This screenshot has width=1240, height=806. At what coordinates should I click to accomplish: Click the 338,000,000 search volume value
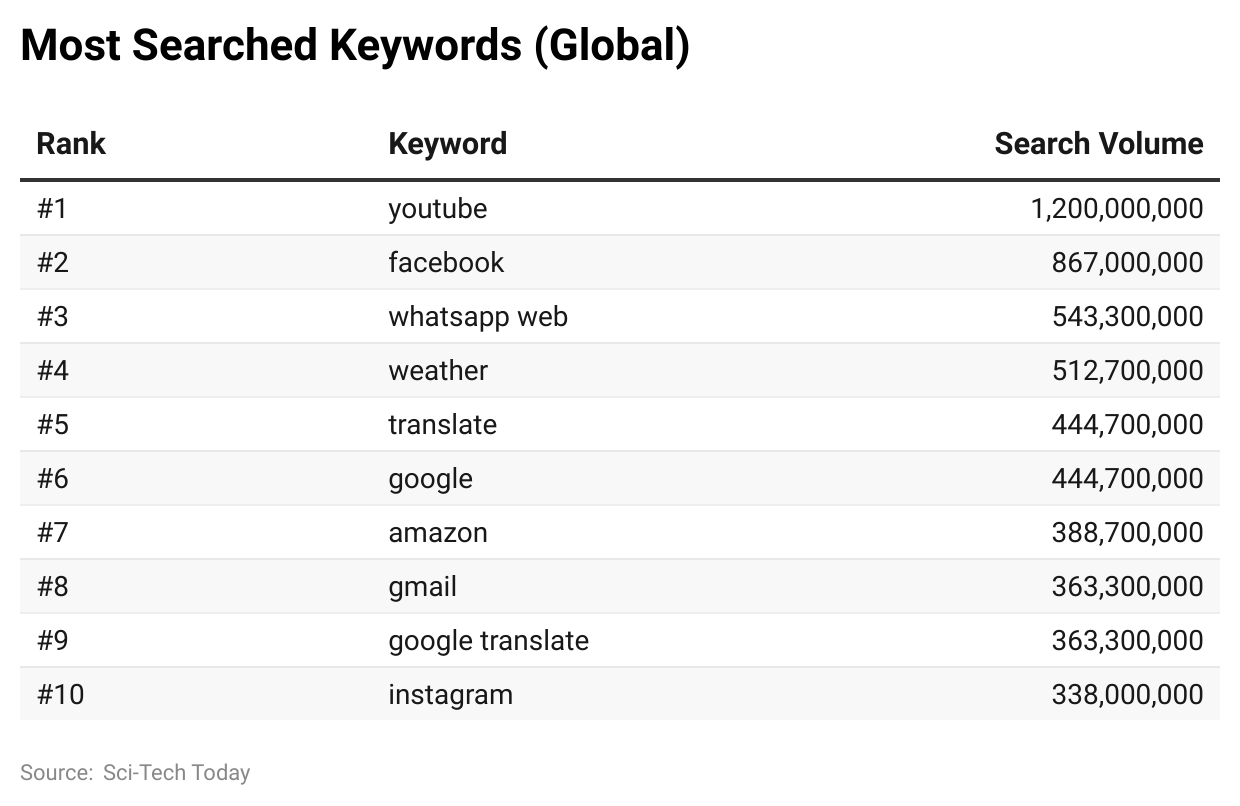click(1127, 695)
